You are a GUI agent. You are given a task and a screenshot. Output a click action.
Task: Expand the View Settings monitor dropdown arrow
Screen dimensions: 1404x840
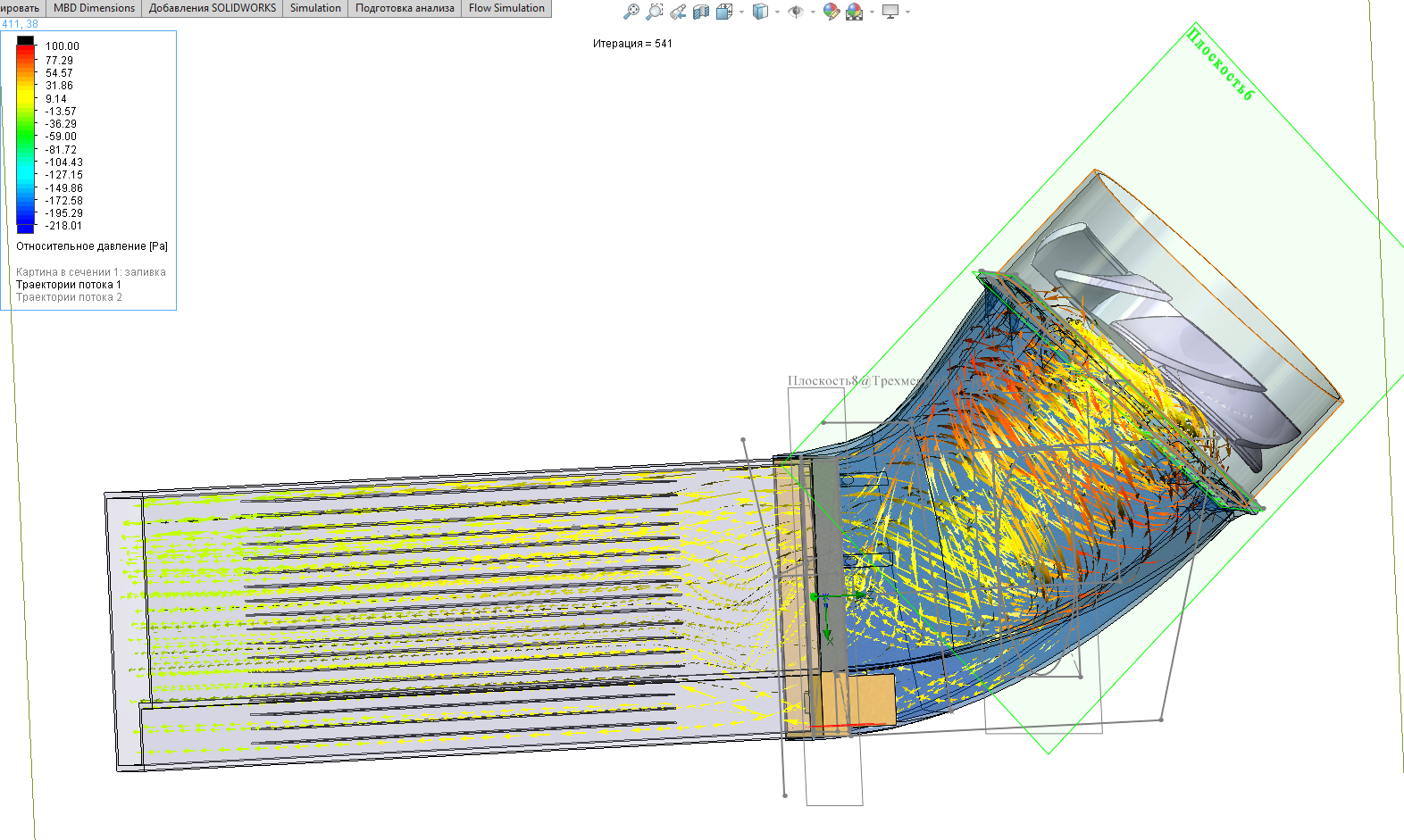point(907,12)
